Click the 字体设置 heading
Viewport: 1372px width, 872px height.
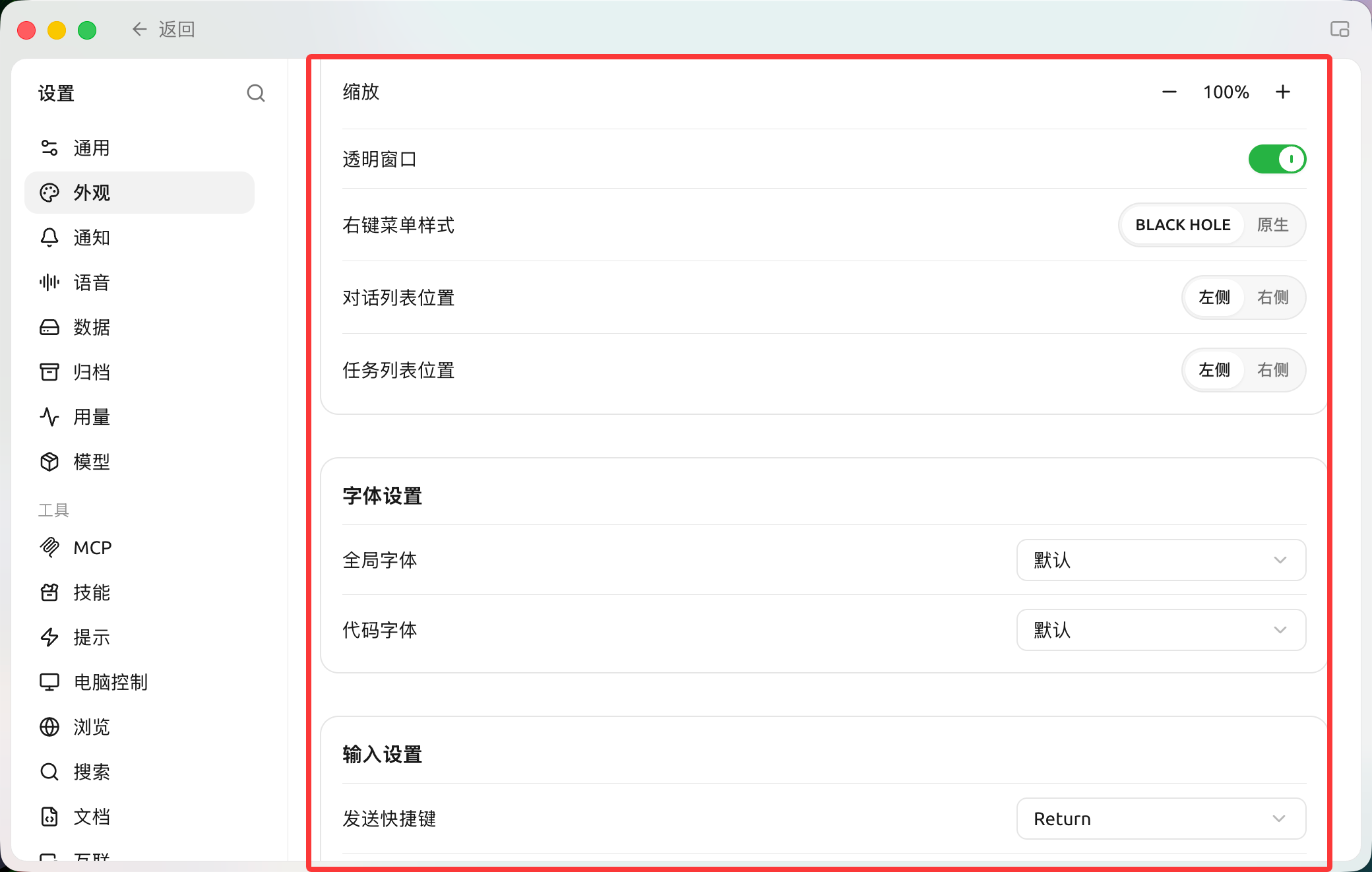click(x=382, y=495)
